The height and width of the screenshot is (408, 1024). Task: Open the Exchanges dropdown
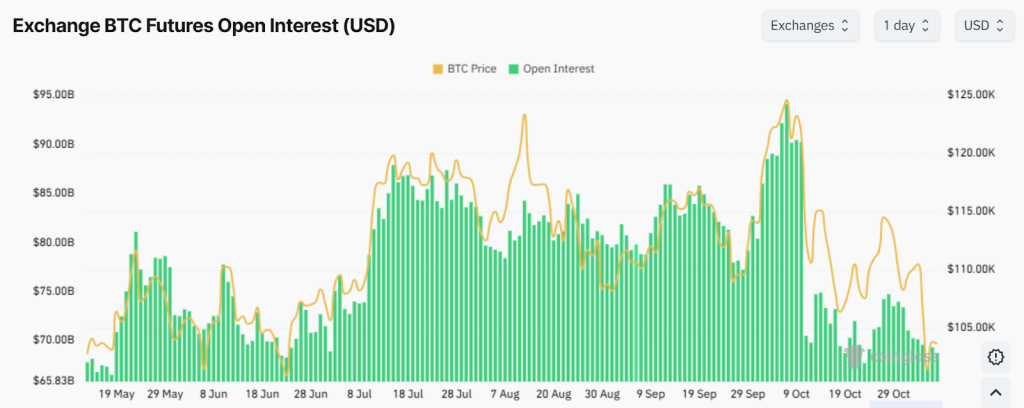pos(810,26)
